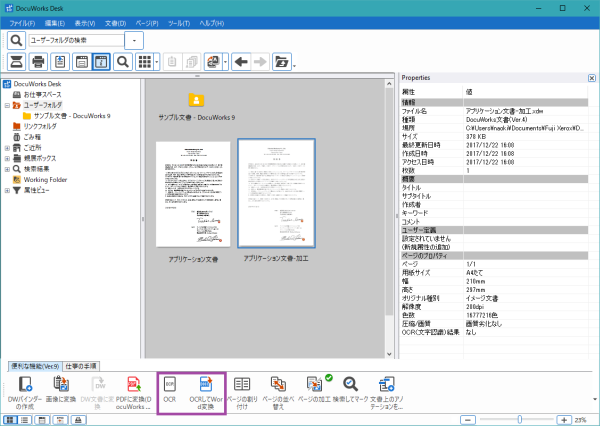
Task: Expand the 親展ボックス tree node
Action: click(8, 158)
